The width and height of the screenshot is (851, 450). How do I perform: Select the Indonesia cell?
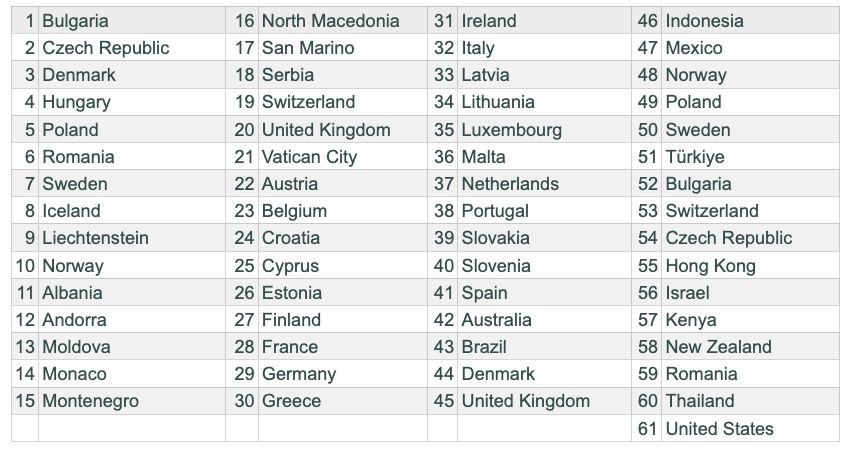pos(704,21)
